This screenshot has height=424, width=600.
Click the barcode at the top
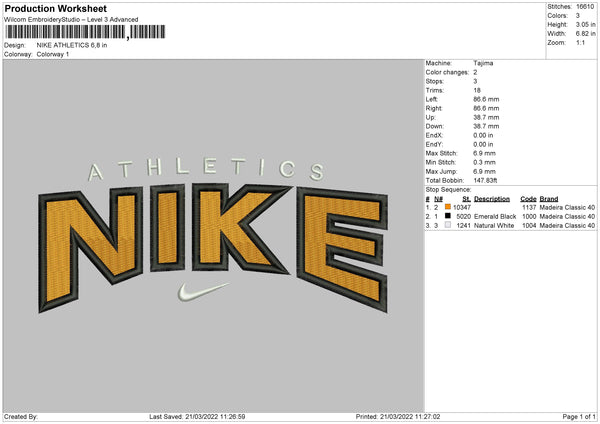point(85,32)
